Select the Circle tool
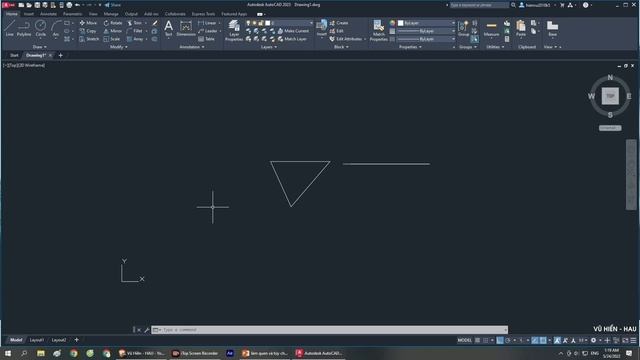Image resolution: width=640 pixels, height=360 pixels. (x=40, y=28)
